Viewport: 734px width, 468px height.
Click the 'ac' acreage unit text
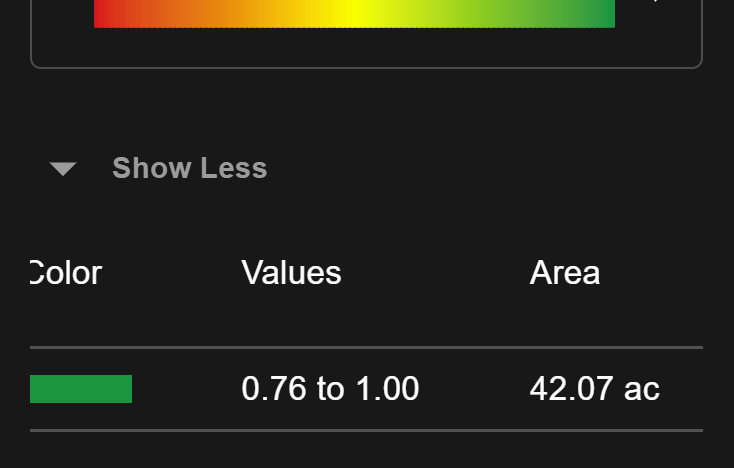click(x=641, y=389)
